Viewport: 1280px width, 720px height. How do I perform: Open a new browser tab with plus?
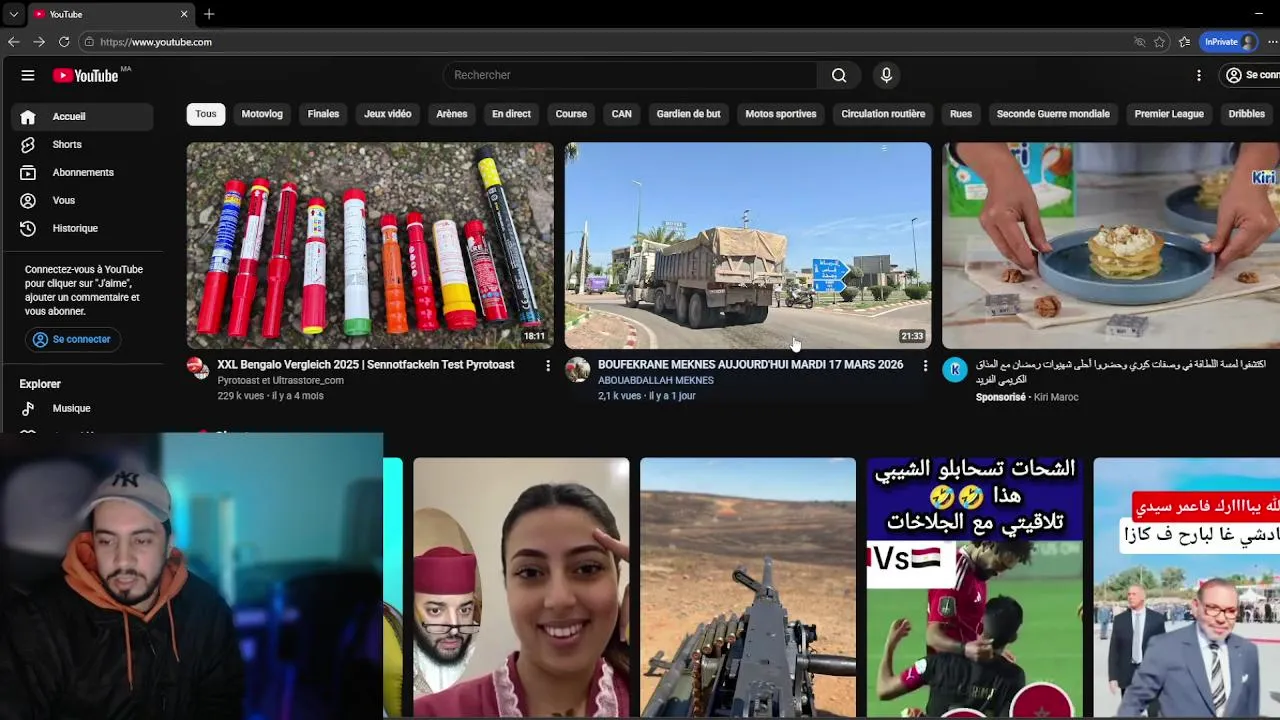209,14
